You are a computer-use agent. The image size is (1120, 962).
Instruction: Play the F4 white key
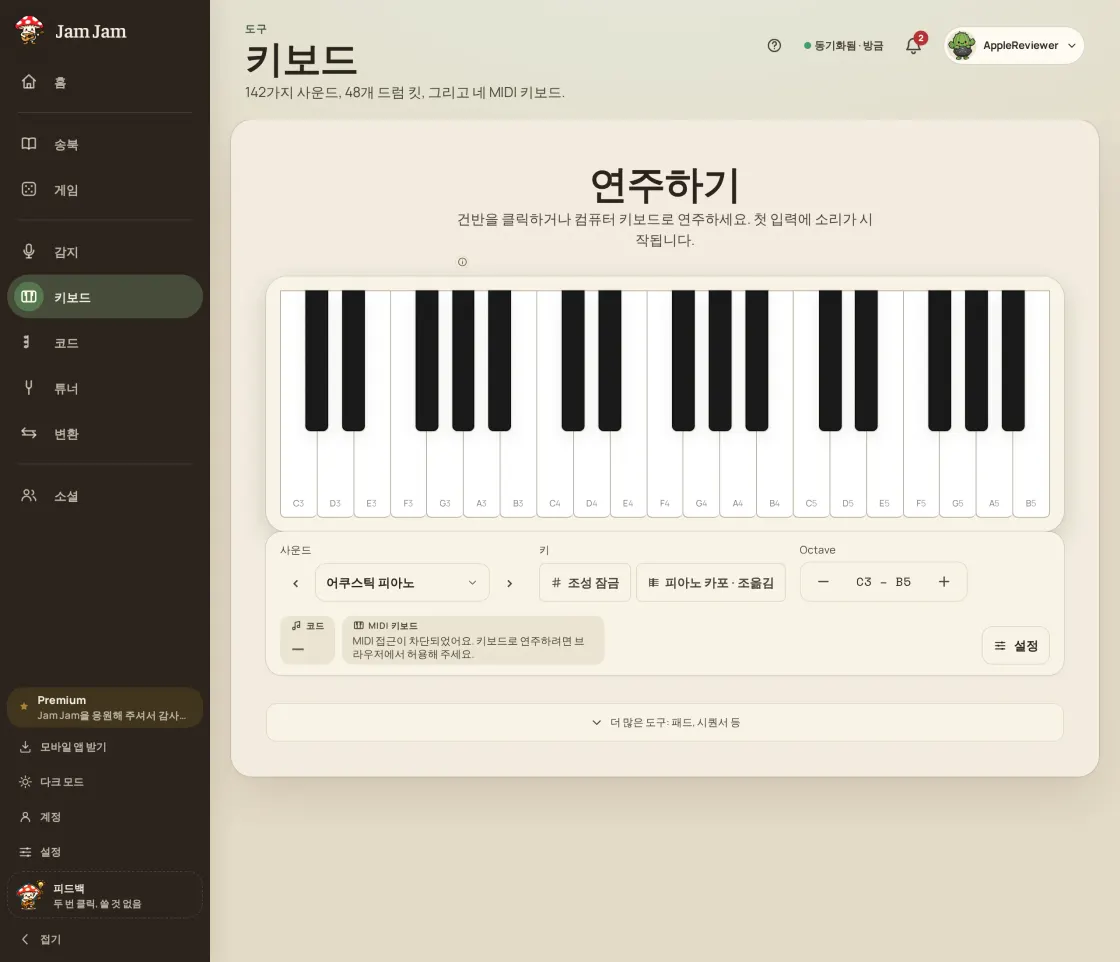tap(665, 475)
